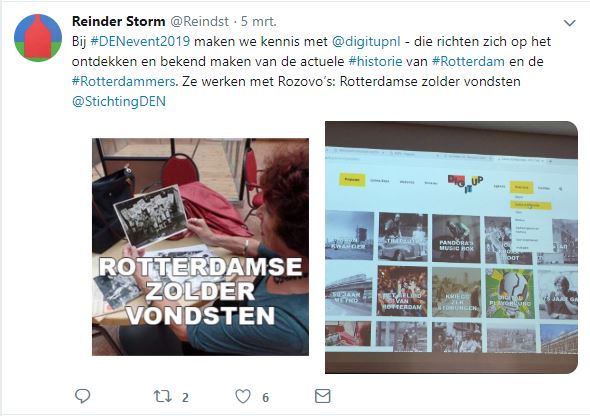This screenshot has height=416, width=590.
Task: Go to the @StichtingDEN mention
Action: [119, 102]
